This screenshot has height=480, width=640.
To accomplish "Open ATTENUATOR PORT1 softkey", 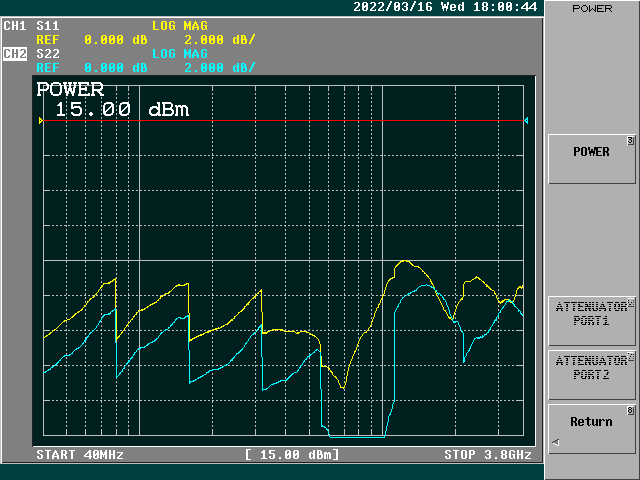I will [591, 321].
